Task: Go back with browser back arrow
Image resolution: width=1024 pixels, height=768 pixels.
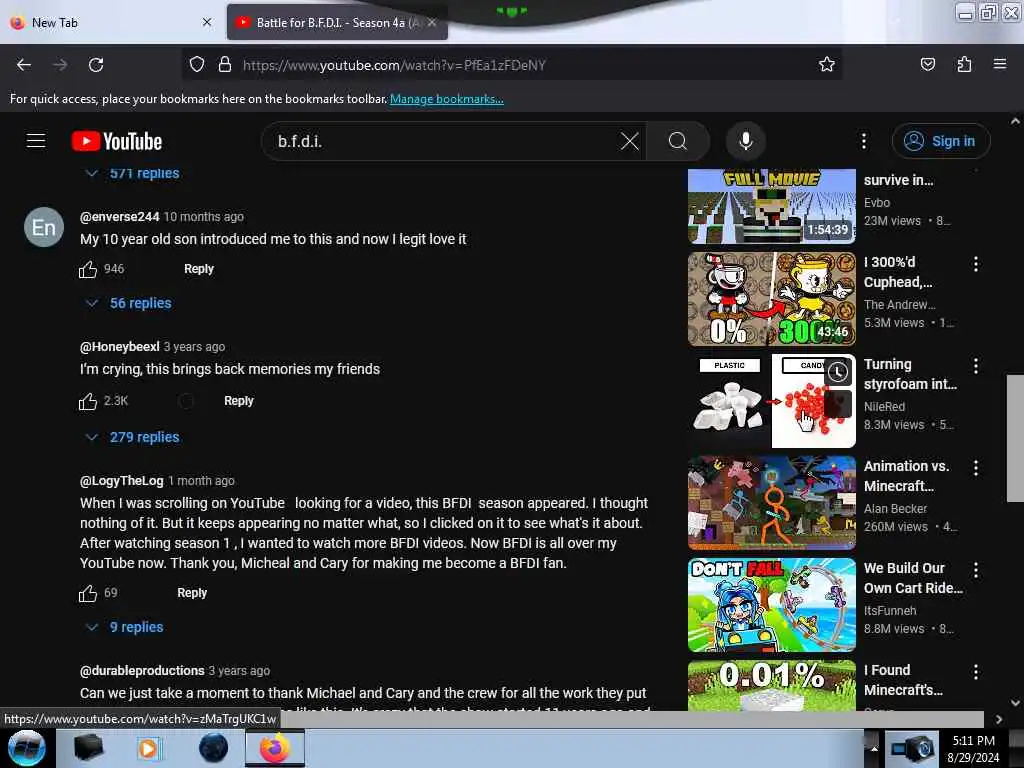Action: click(x=24, y=65)
